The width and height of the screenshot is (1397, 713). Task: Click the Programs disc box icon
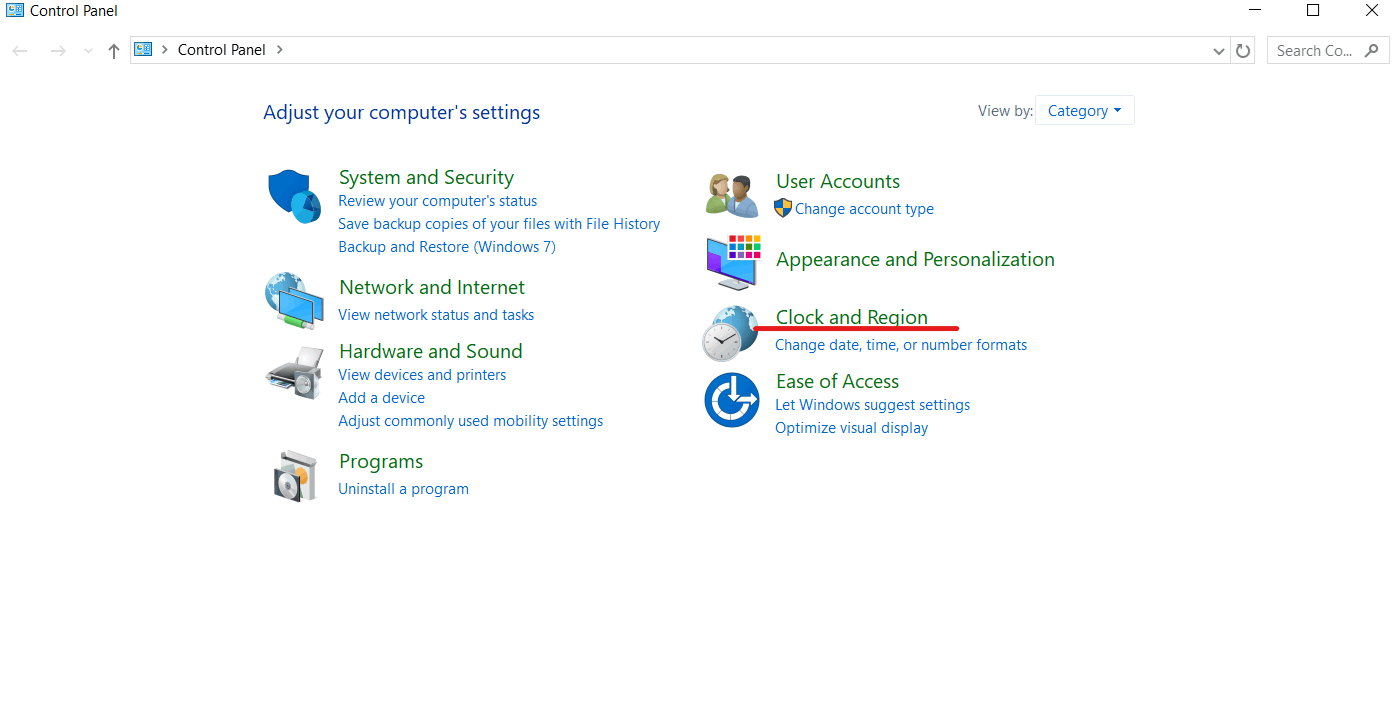(294, 475)
